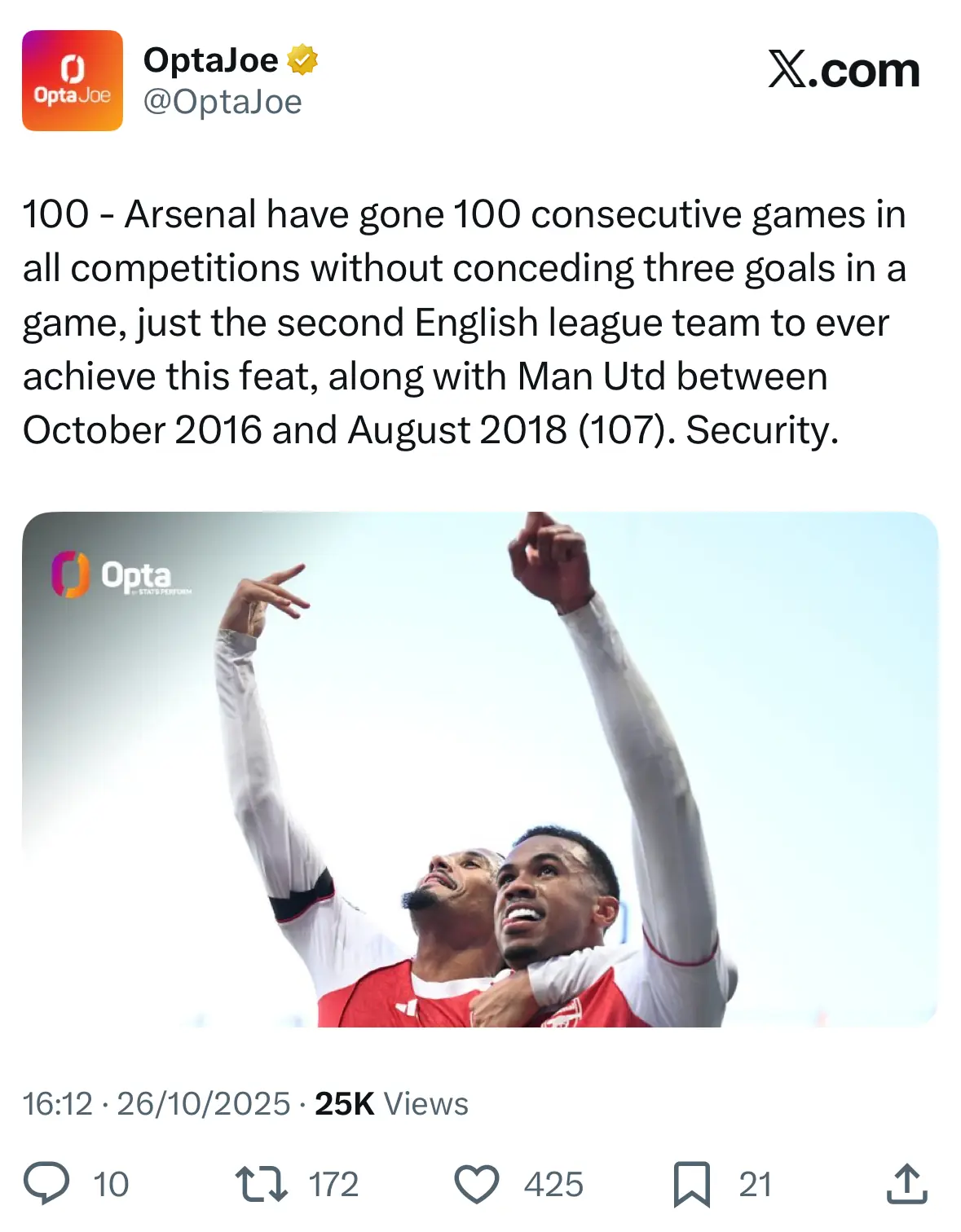
Task: Click the 26/10/2025 post date
Action: click(x=204, y=1104)
